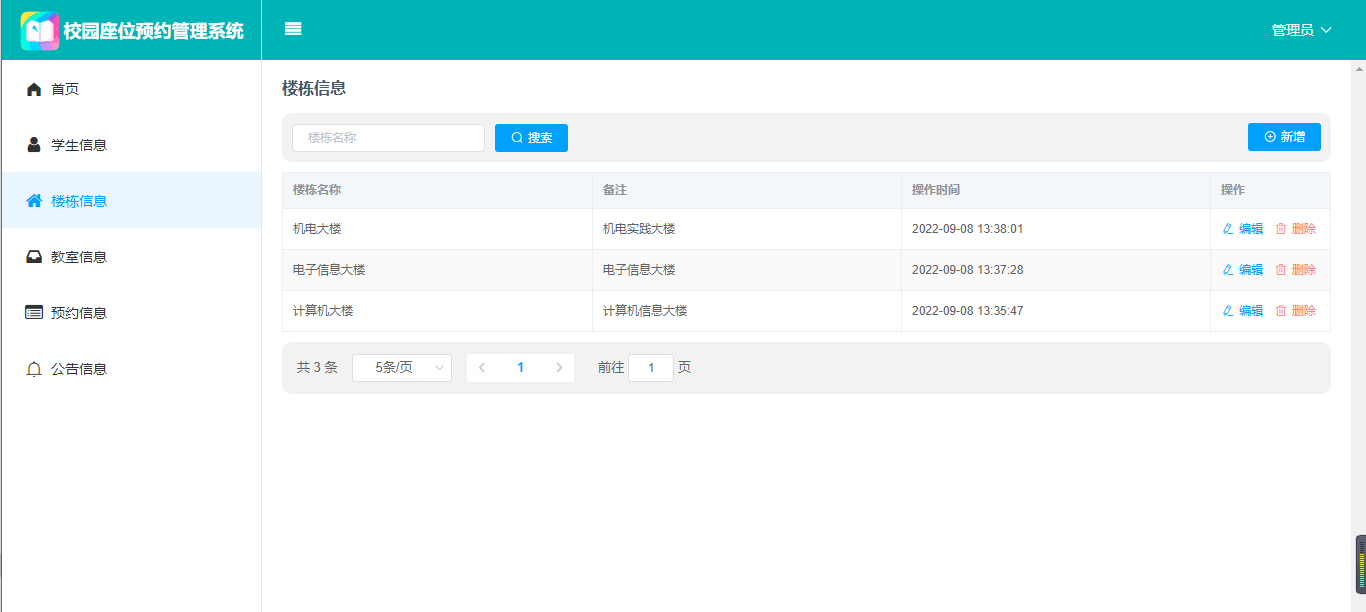
Task: Focus the 楼栋名称 search input field
Action: 388,138
